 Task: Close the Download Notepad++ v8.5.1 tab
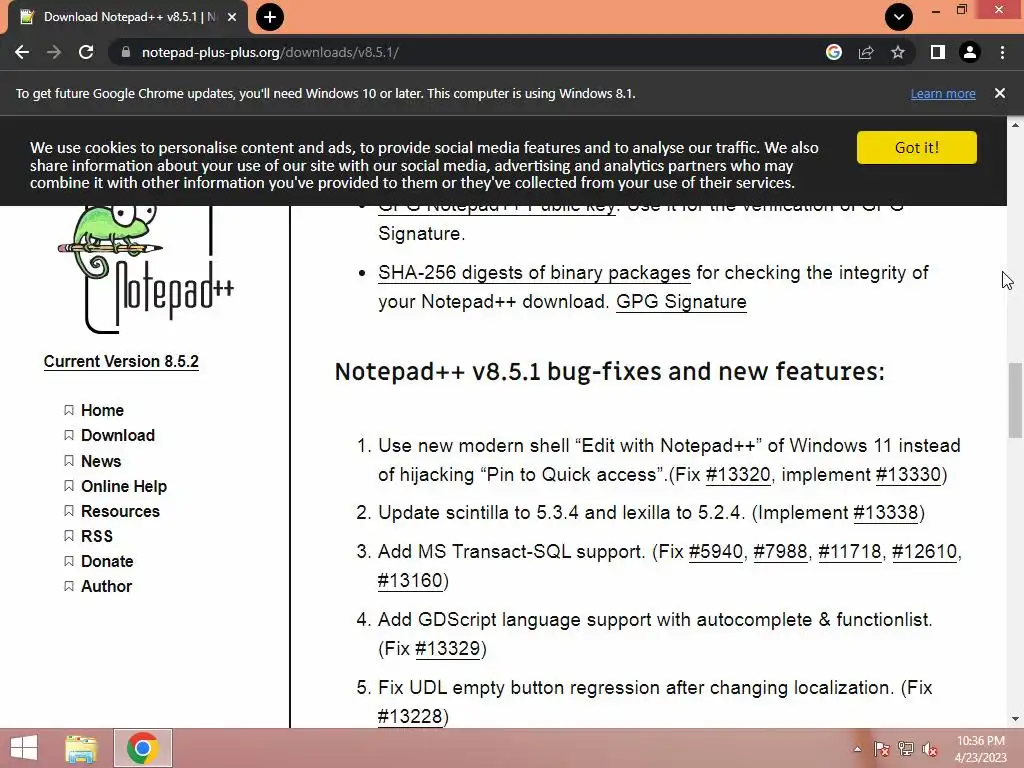point(232,17)
